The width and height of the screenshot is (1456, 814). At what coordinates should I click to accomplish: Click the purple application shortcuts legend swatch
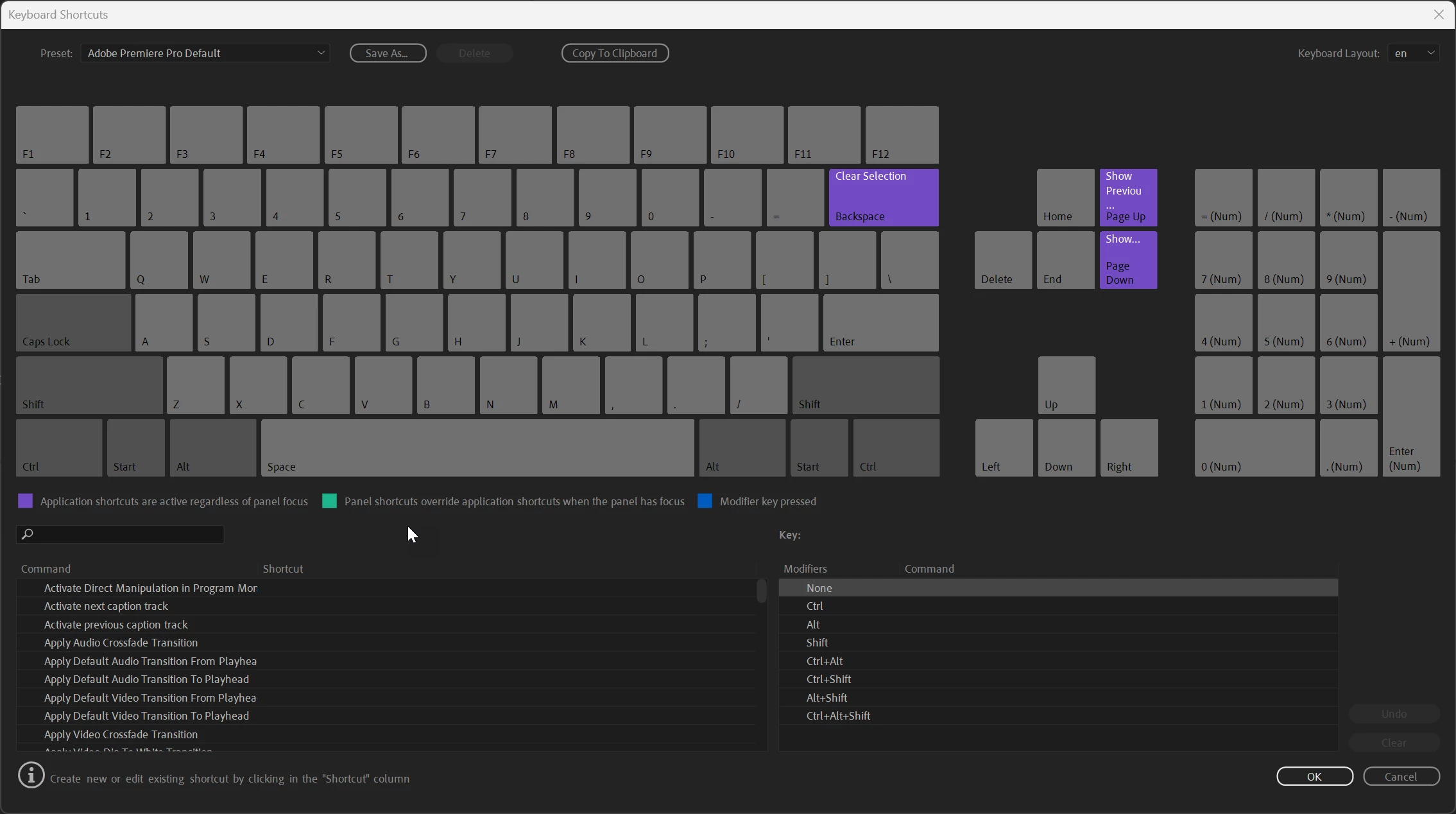[25, 501]
